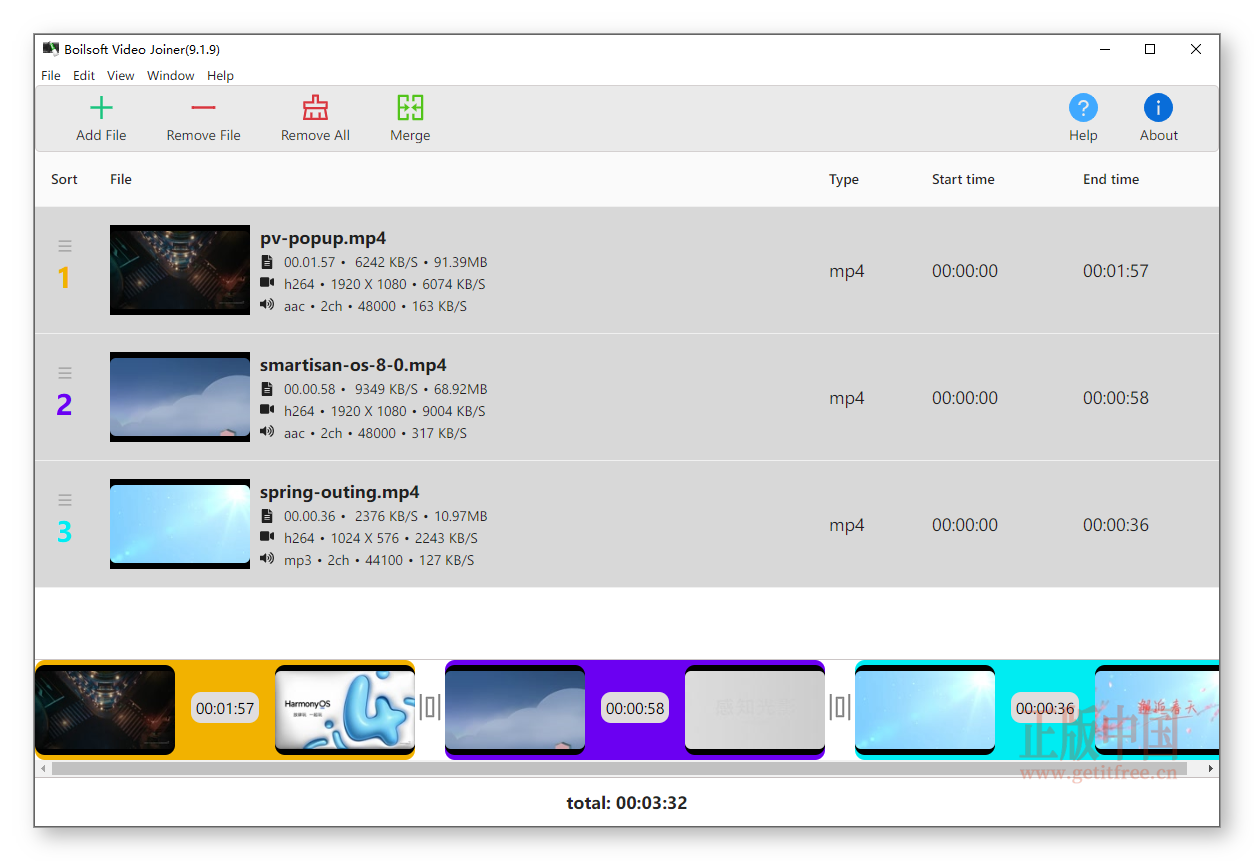Click the smartisan-os-8-0.mp4 file name
This screenshot has height=861, width=1254.
coord(353,365)
